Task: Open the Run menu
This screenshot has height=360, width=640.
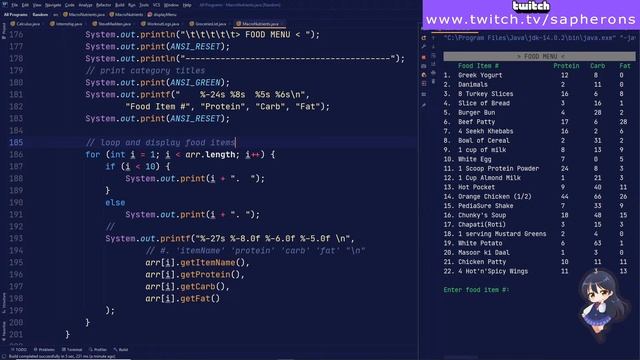Action: pyautogui.click(x=131, y=5)
